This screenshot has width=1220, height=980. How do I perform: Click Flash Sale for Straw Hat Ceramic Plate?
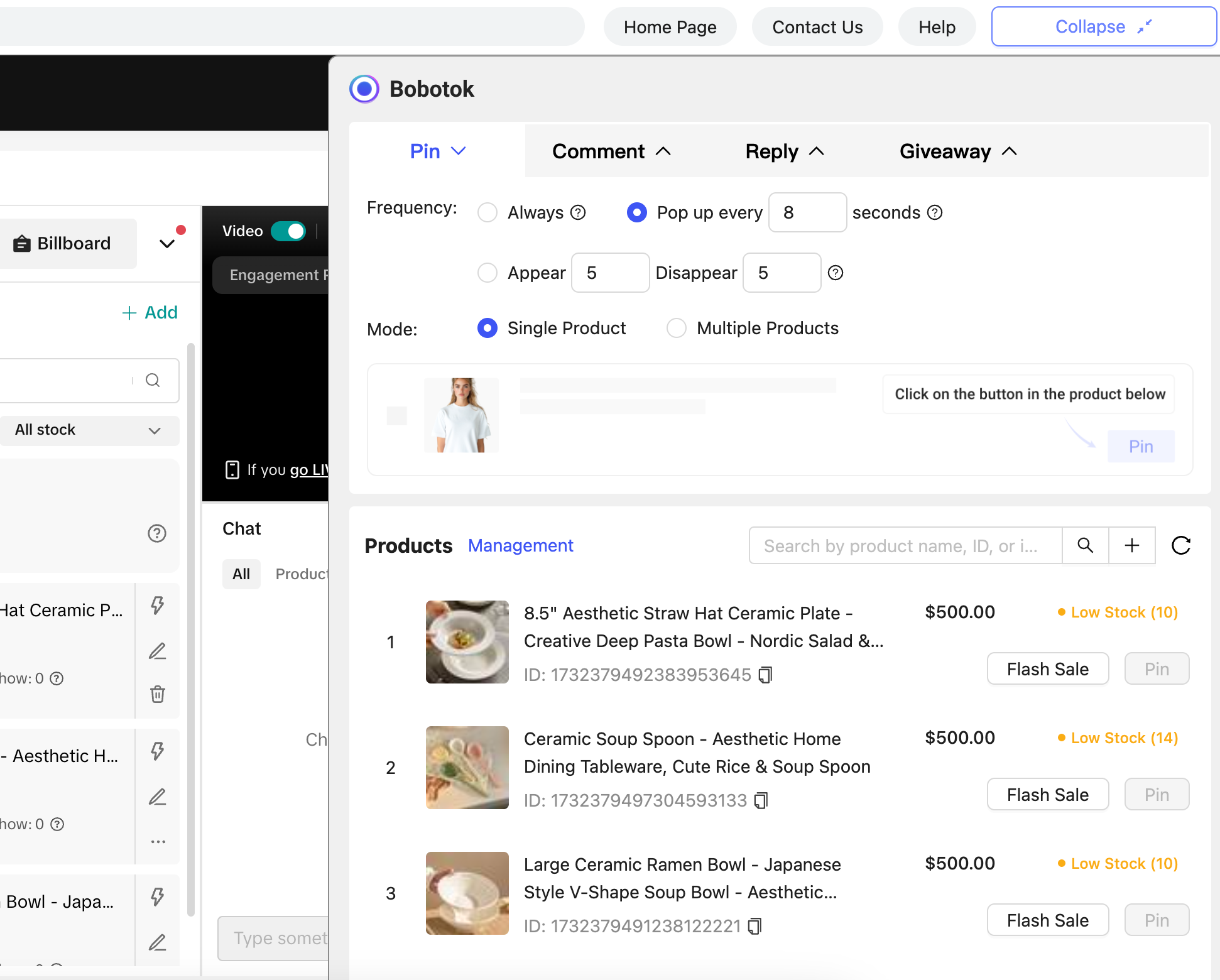pyautogui.click(x=1048, y=669)
